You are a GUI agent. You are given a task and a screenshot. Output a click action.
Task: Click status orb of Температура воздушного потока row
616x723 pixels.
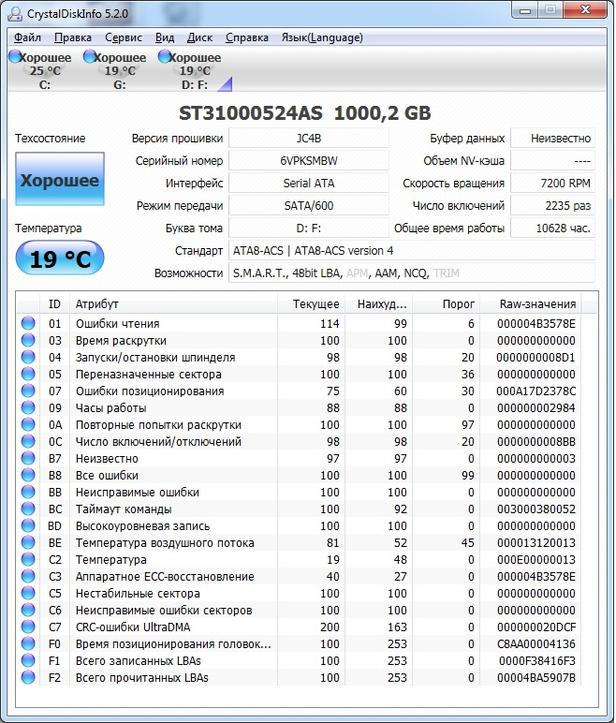tap(28, 542)
